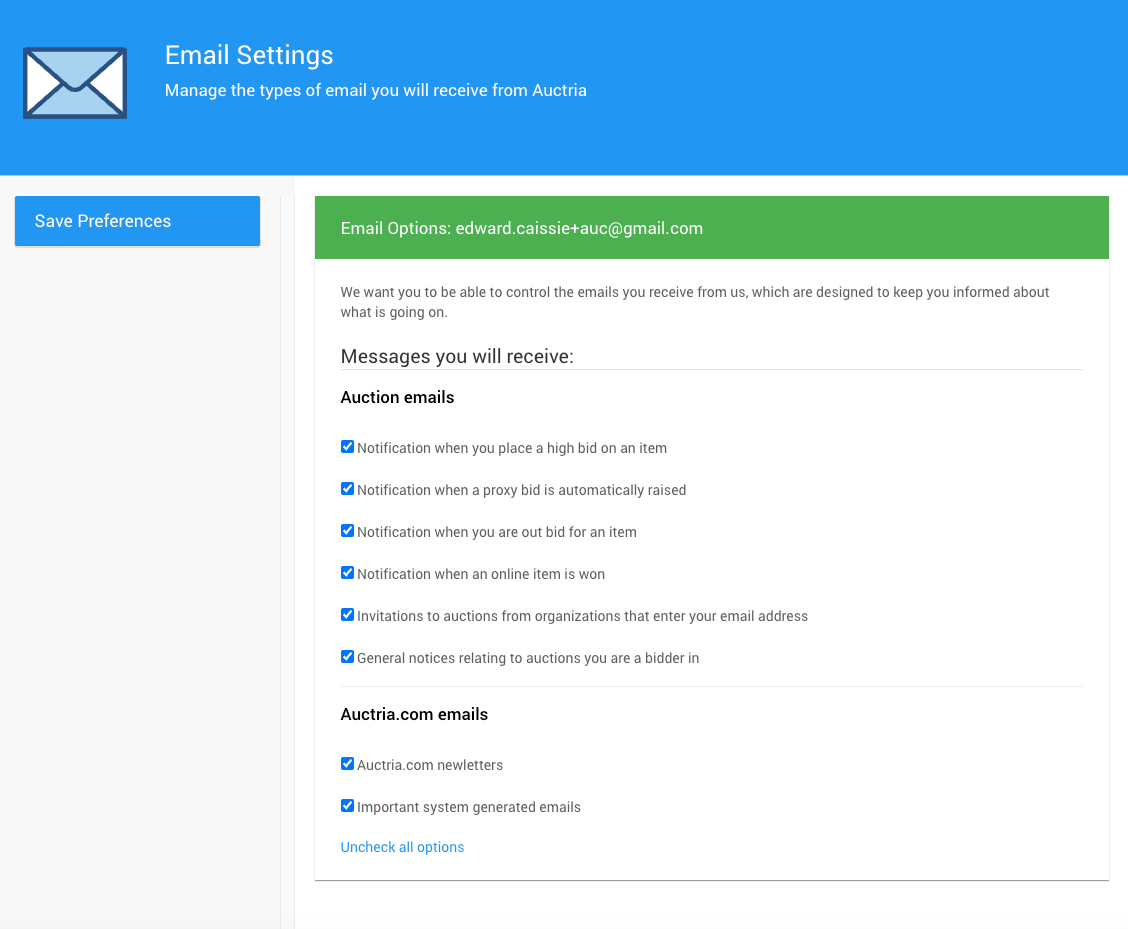Click the 'Messages you will receive' heading
The height and width of the screenshot is (929, 1128).
tap(457, 357)
